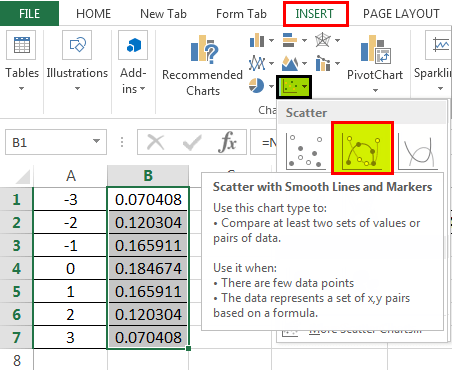Image resolution: width=452 pixels, height=370 pixels.
Task: Insert a combo chart
Action: click(x=323, y=63)
